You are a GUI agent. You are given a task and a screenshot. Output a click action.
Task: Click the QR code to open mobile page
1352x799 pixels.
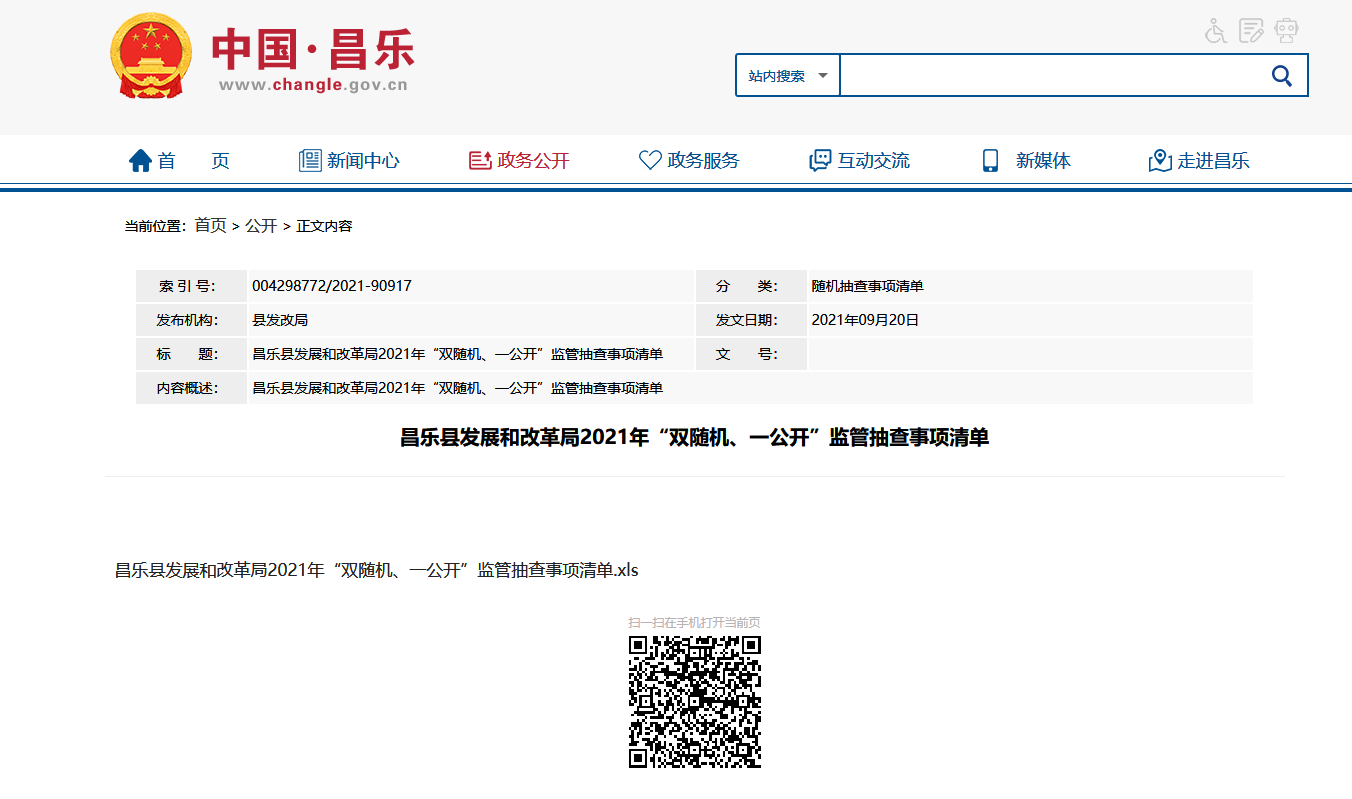(x=694, y=700)
